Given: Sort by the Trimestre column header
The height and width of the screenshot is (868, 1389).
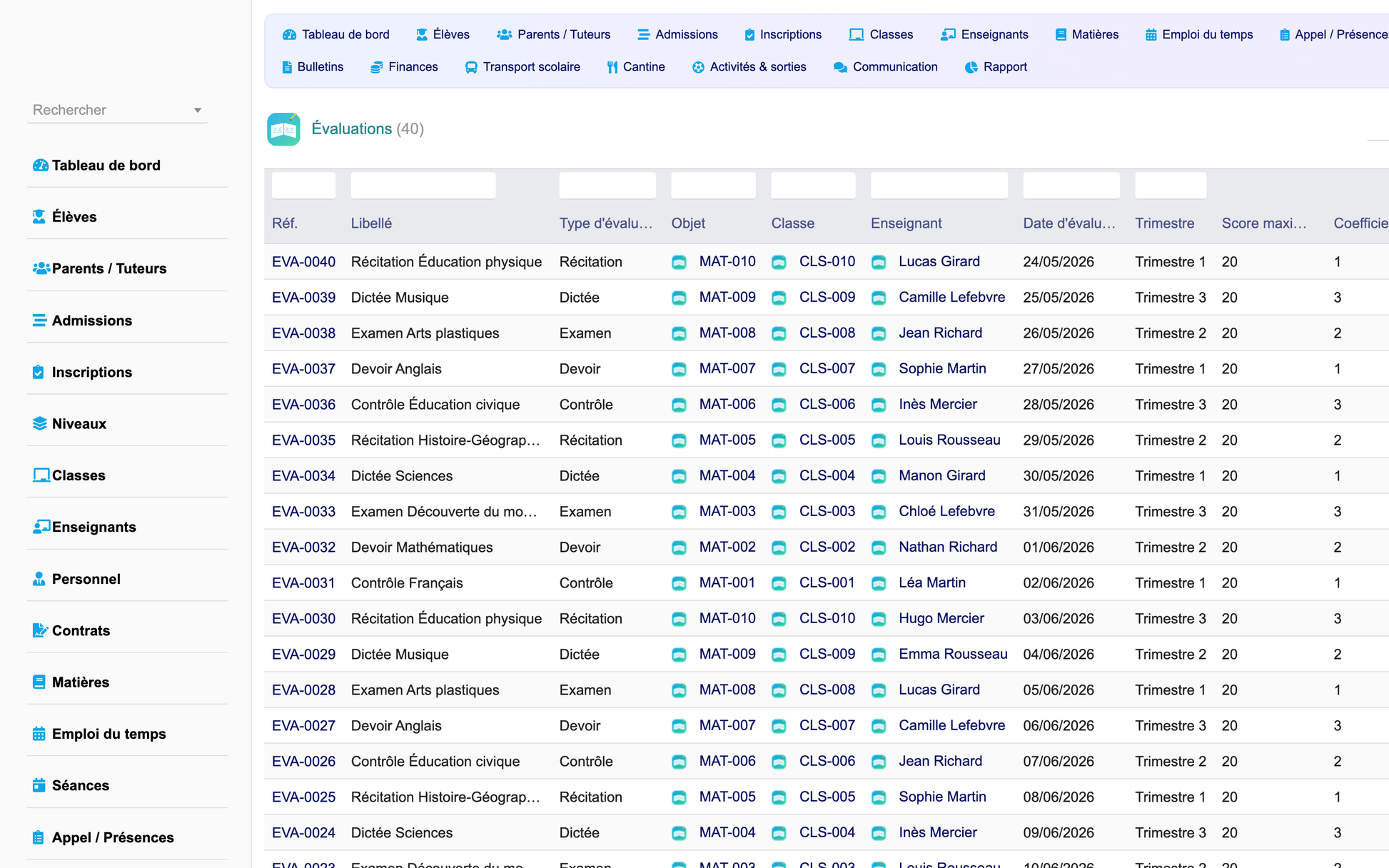Looking at the screenshot, I should pos(1165,223).
